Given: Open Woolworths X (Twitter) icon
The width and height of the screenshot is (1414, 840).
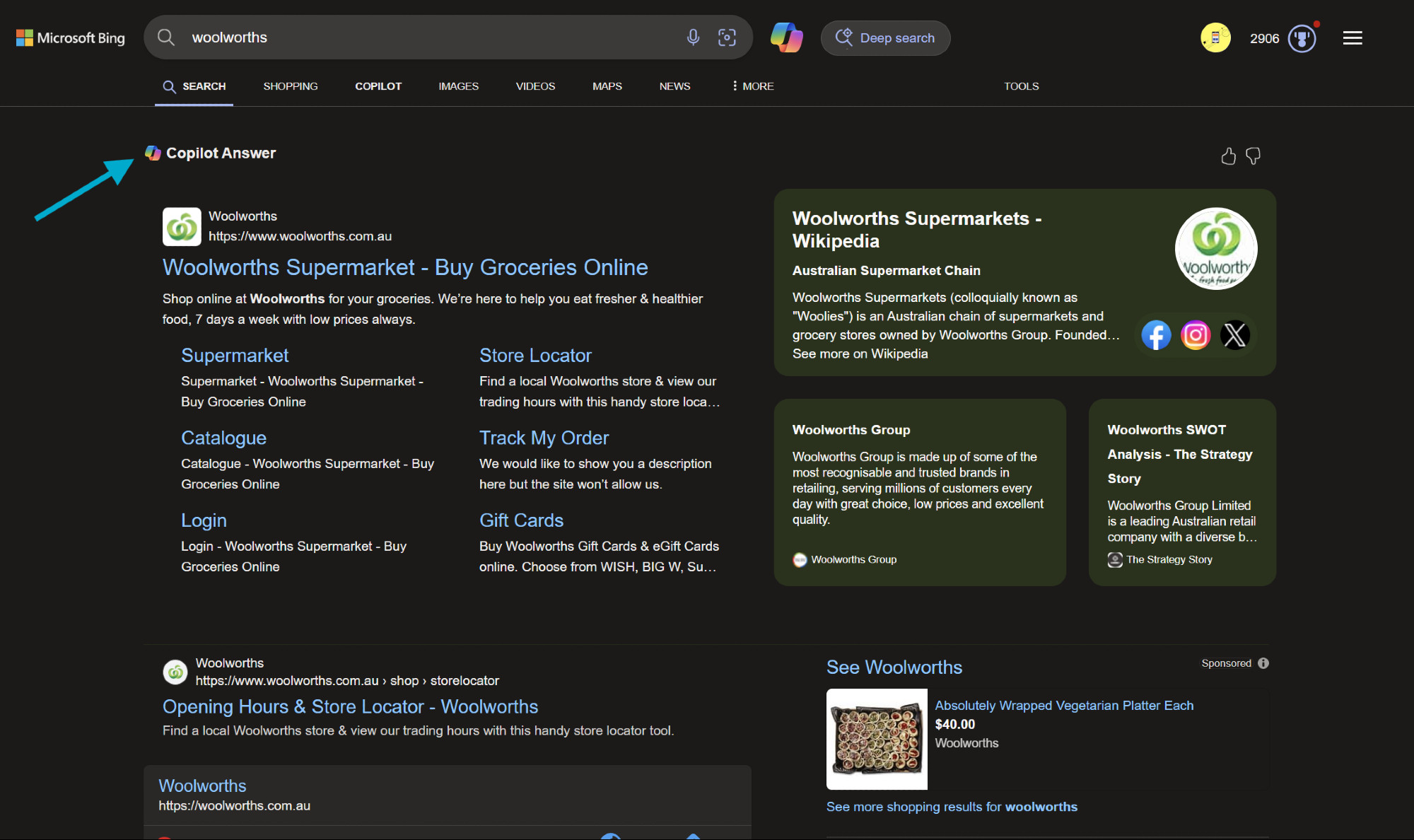Looking at the screenshot, I should (x=1235, y=335).
